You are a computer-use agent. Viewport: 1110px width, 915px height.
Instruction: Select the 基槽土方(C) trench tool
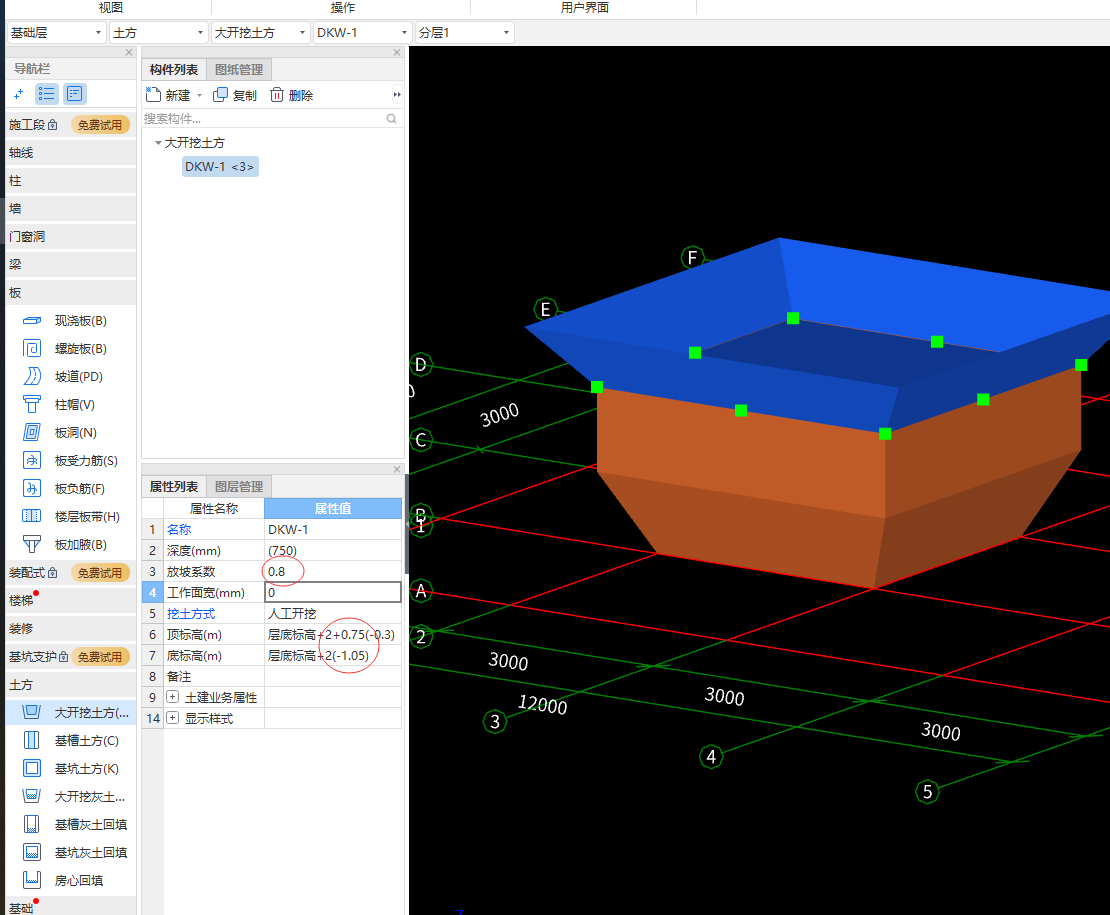tap(71, 740)
